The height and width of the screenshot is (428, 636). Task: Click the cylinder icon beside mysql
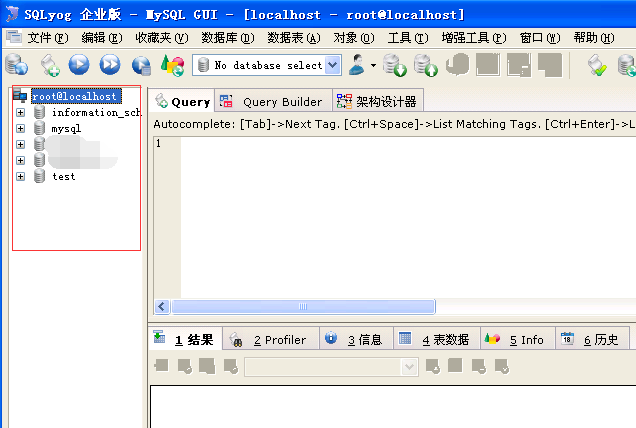pyautogui.click(x=39, y=128)
